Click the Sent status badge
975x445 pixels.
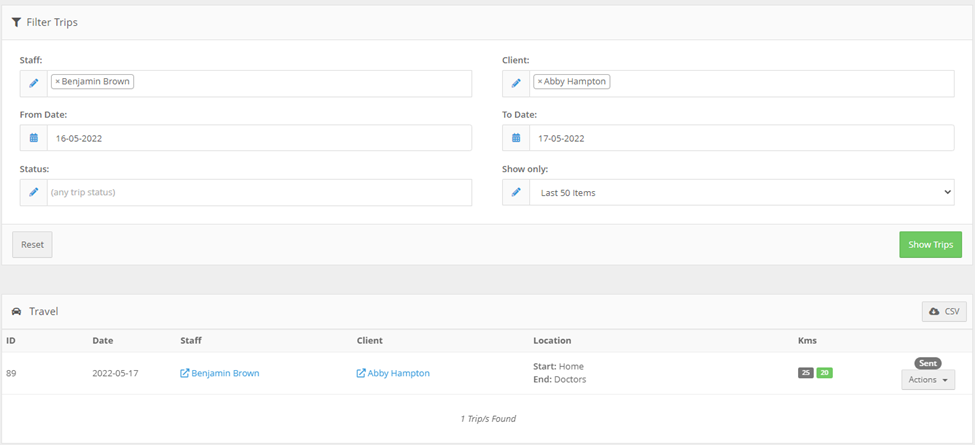928,363
